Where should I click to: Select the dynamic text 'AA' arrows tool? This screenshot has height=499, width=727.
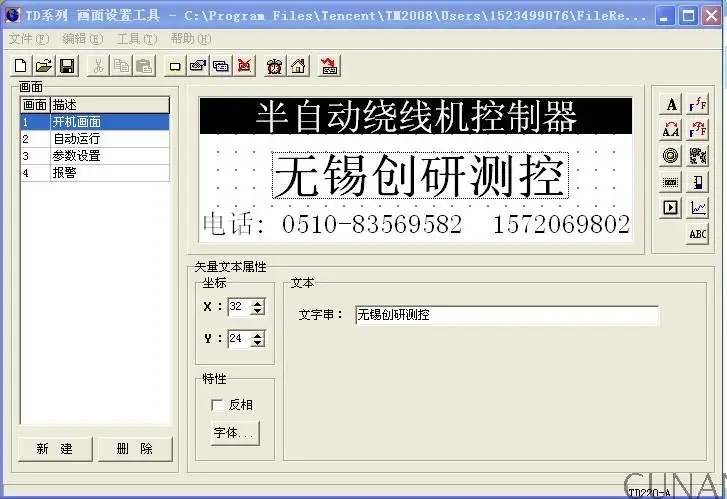click(670, 130)
